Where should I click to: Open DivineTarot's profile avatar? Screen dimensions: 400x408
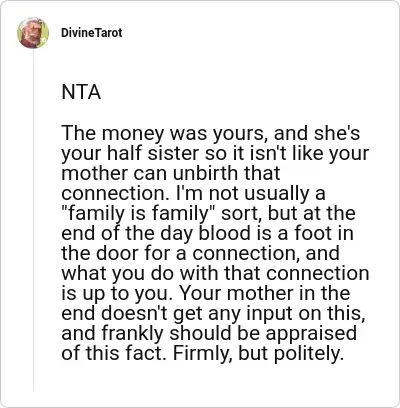(33, 33)
